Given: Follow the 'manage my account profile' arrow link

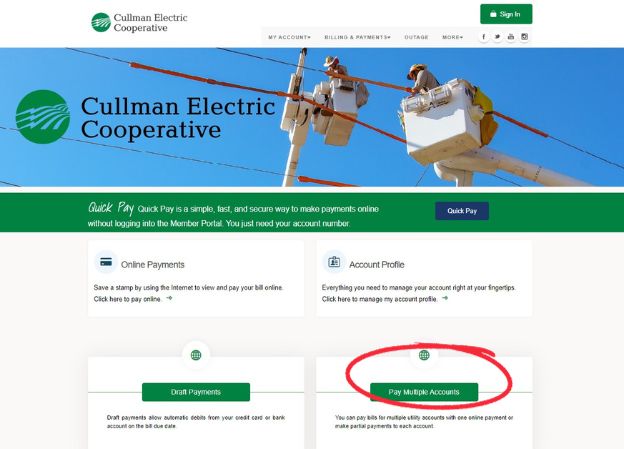Looking at the screenshot, I should (445, 298).
